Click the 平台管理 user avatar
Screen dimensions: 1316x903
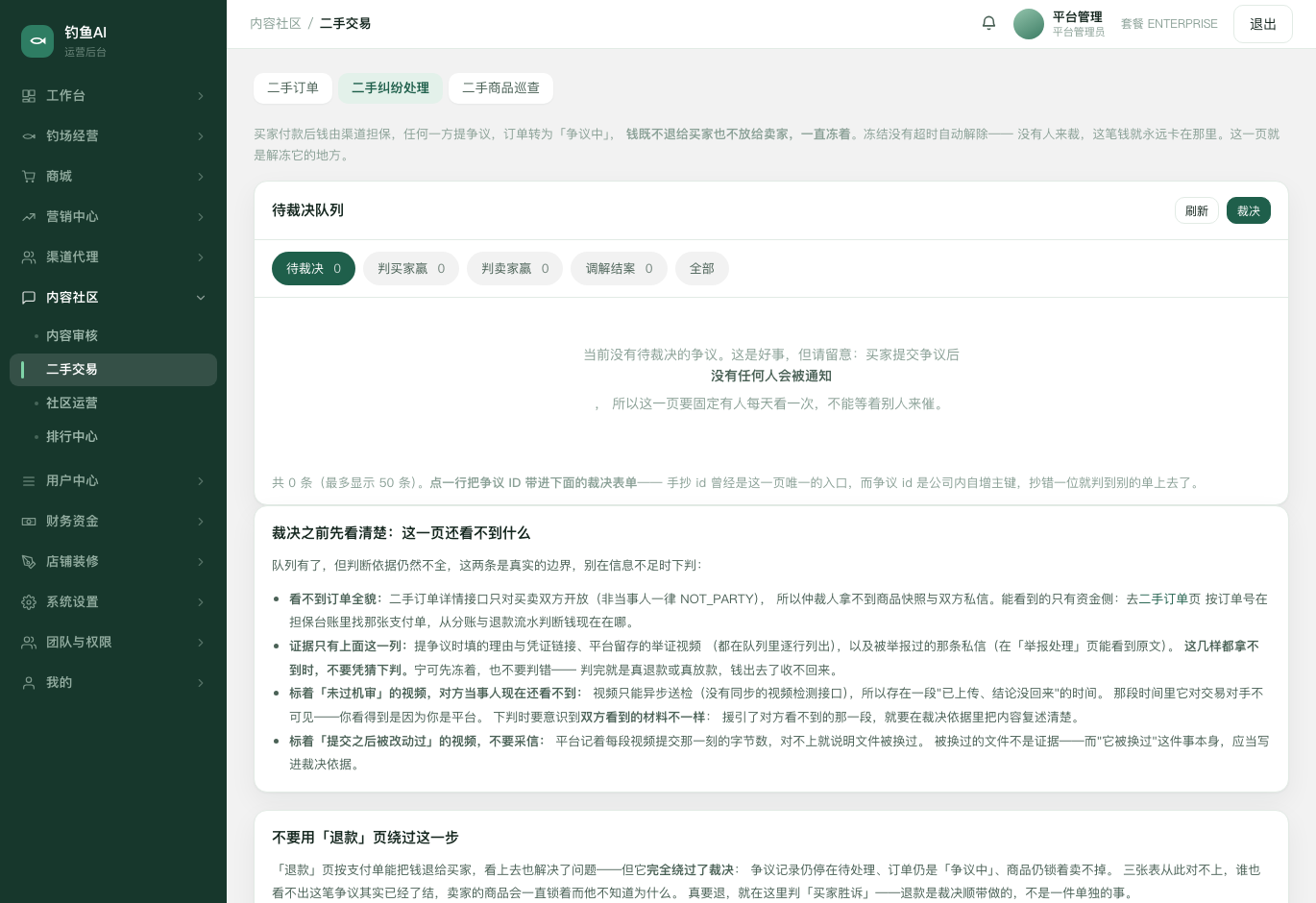[x=1029, y=24]
